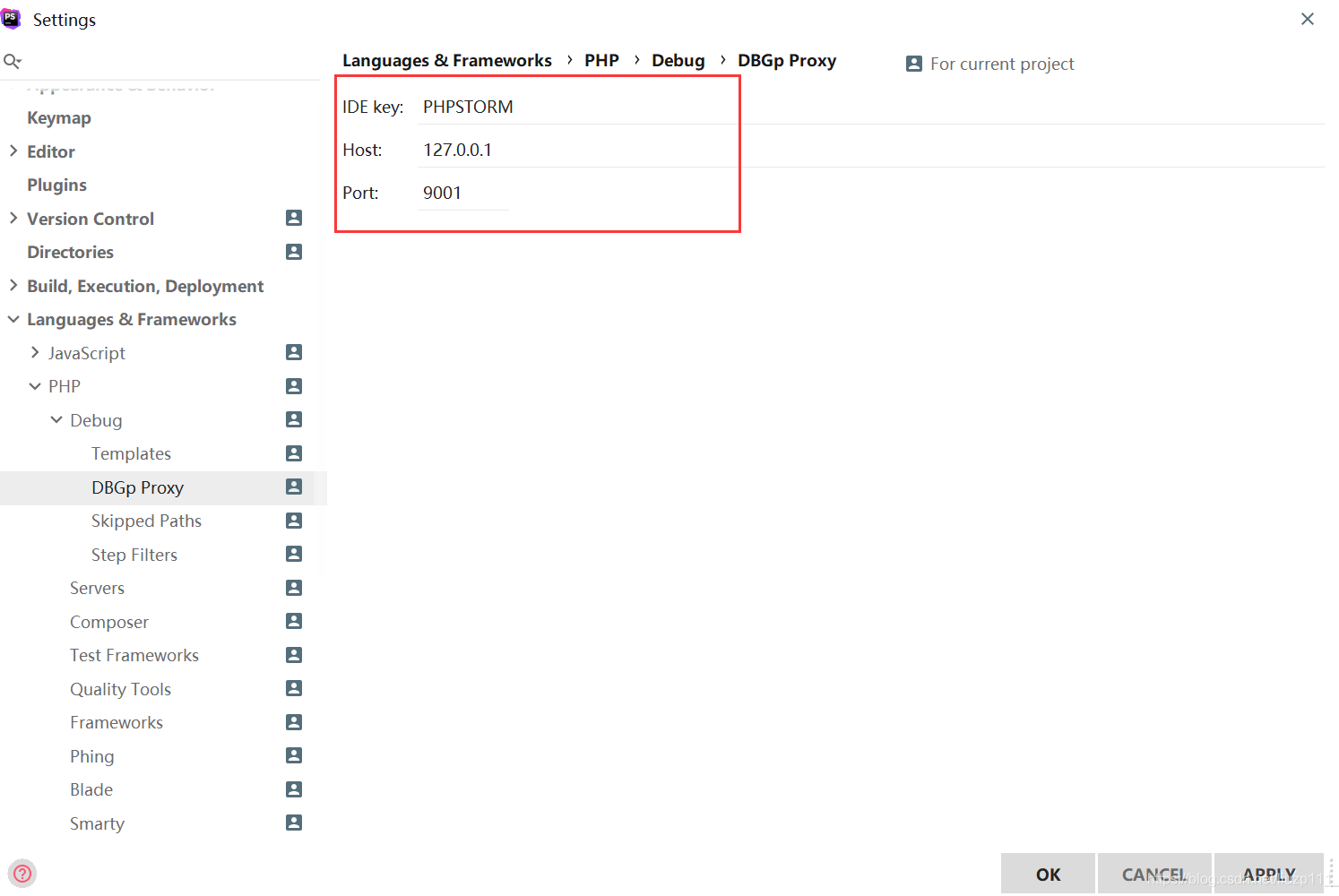Open Test Frameworks settings
Image resolution: width=1339 pixels, height=896 pixels.
[x=134, y=656]
